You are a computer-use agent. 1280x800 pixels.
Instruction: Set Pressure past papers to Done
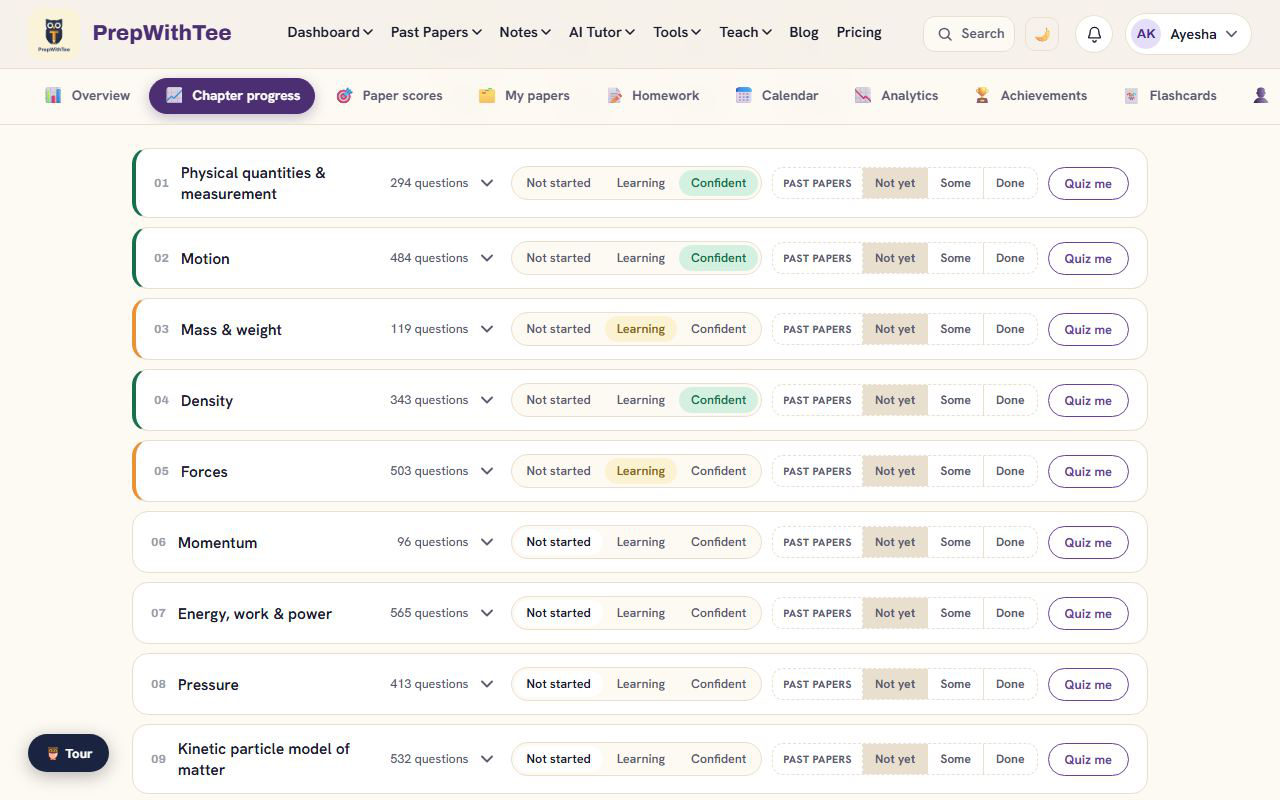click(x=1010, y=684)
